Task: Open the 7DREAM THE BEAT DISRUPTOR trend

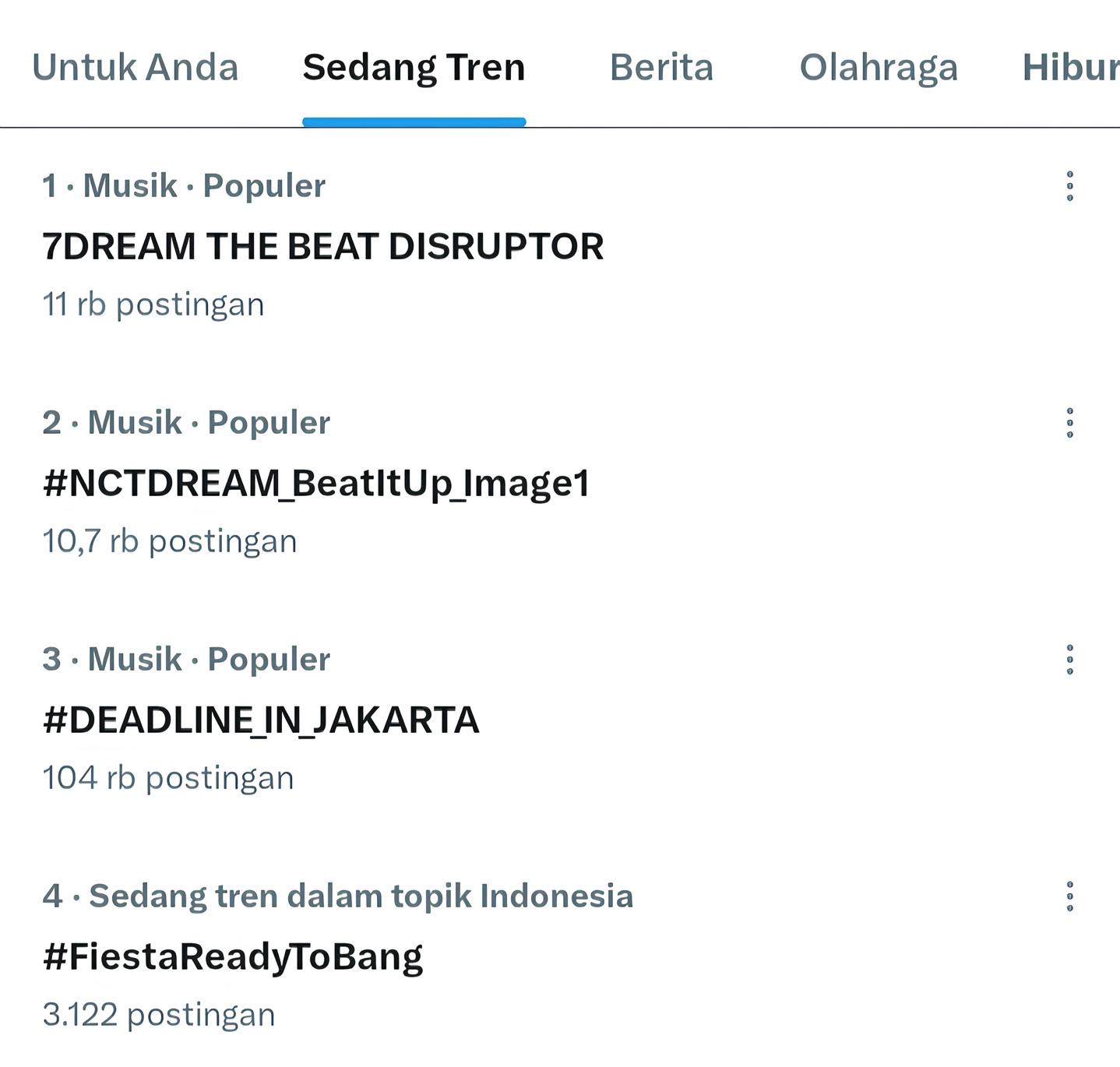Action: [323, 246]
